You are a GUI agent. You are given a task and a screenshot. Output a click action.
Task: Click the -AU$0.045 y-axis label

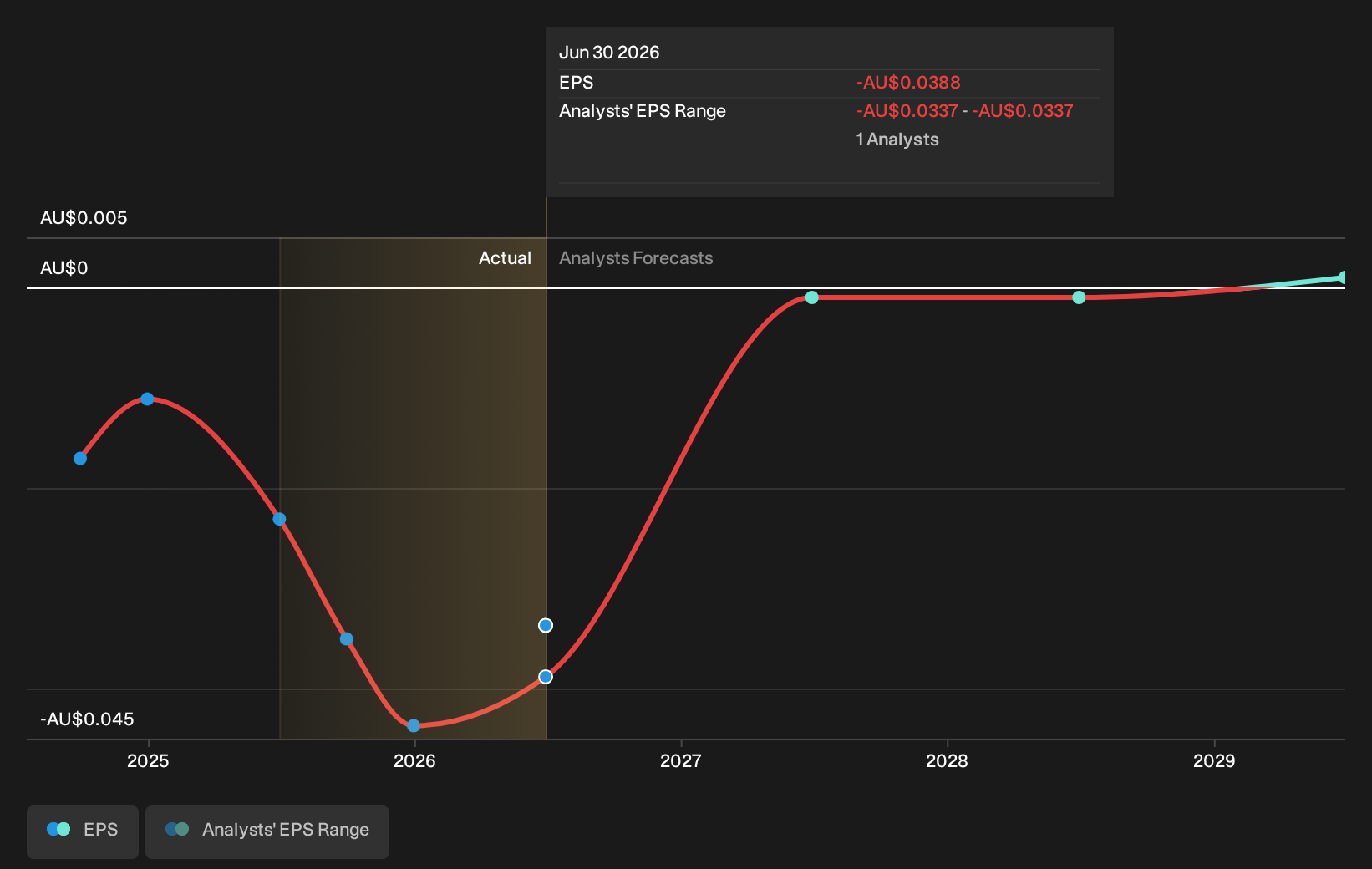87,719
